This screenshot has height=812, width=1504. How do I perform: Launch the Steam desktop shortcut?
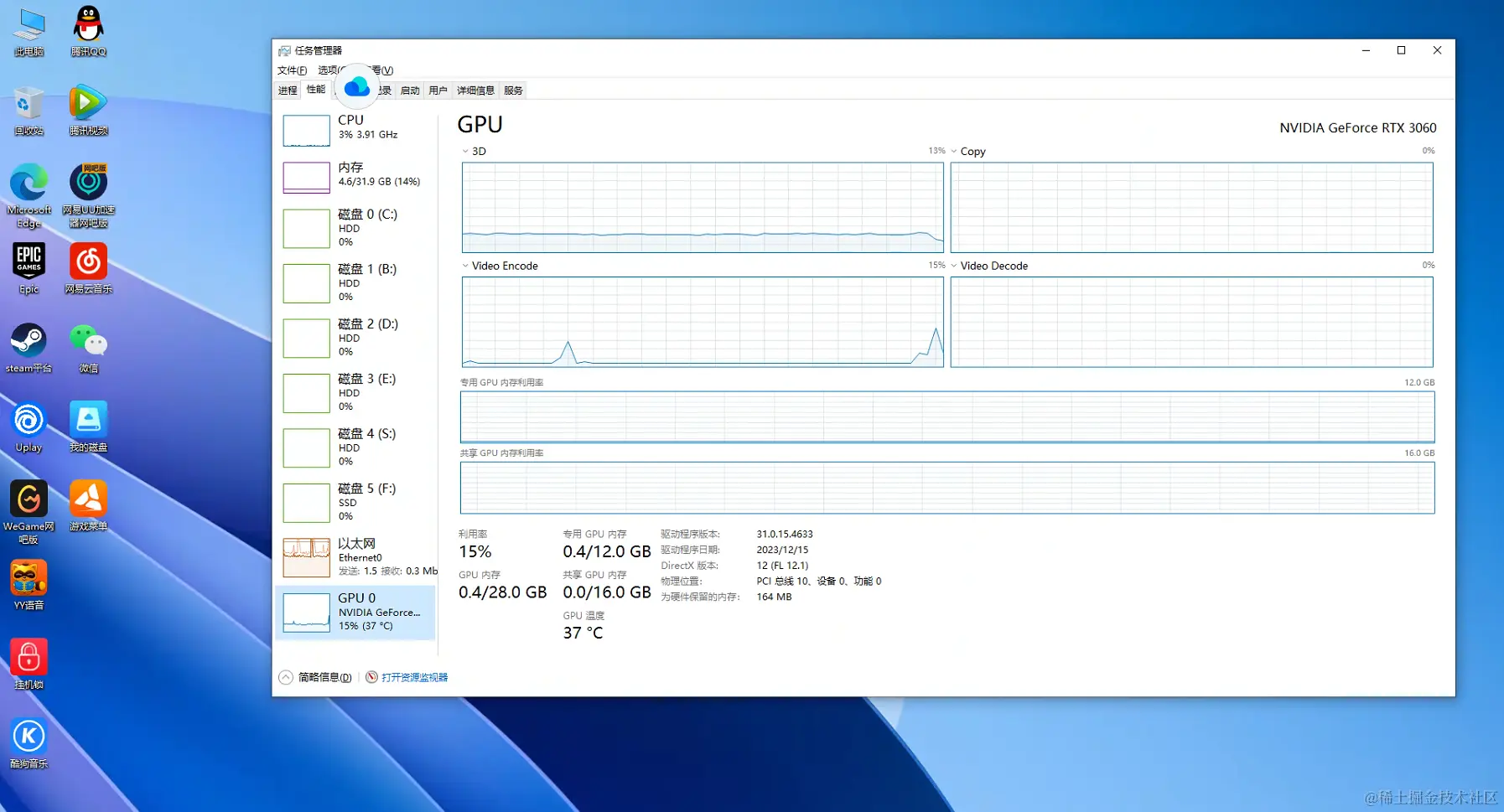coord(29,348)
